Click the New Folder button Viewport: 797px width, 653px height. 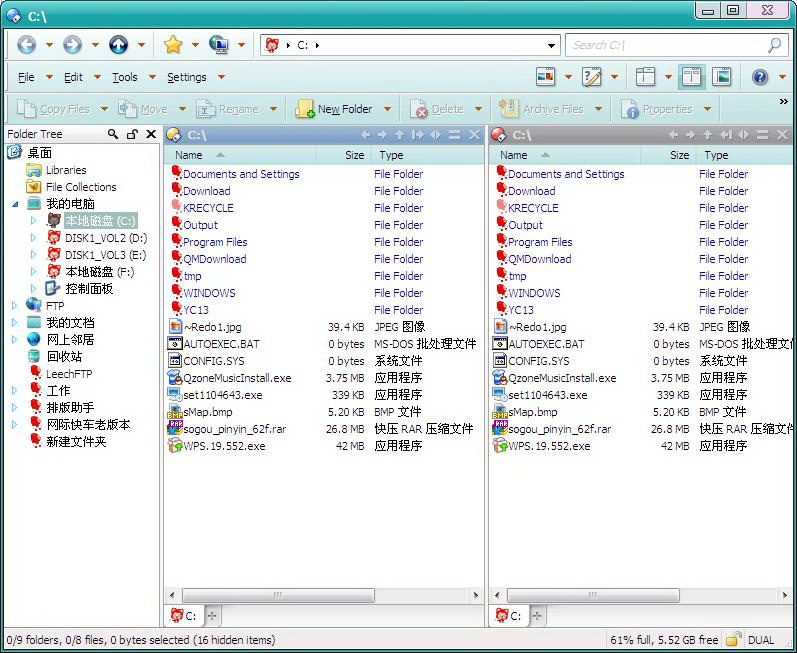(x=334, y=109)
